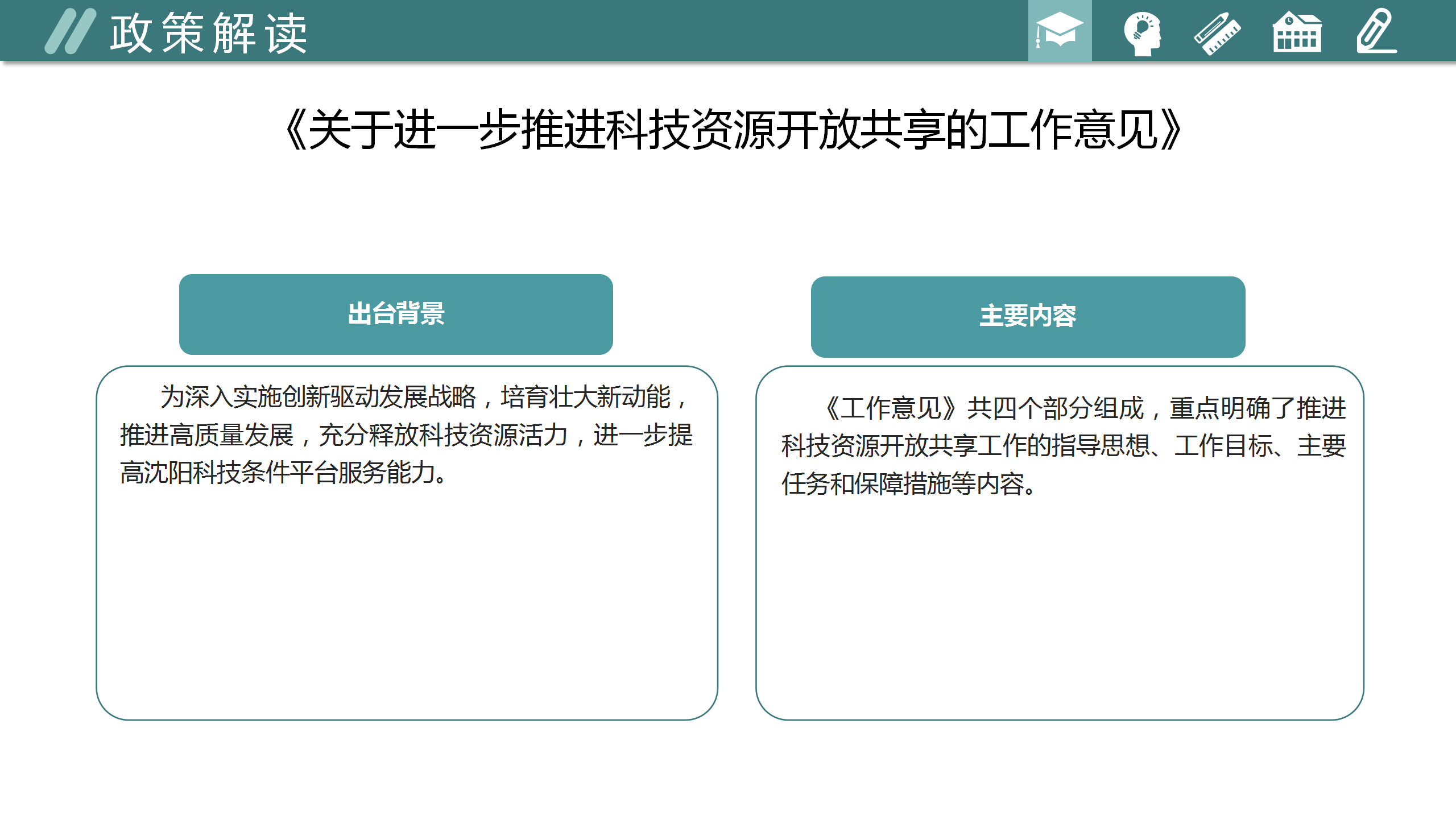Select the pencil and ruler icon

coord(1217,33)
